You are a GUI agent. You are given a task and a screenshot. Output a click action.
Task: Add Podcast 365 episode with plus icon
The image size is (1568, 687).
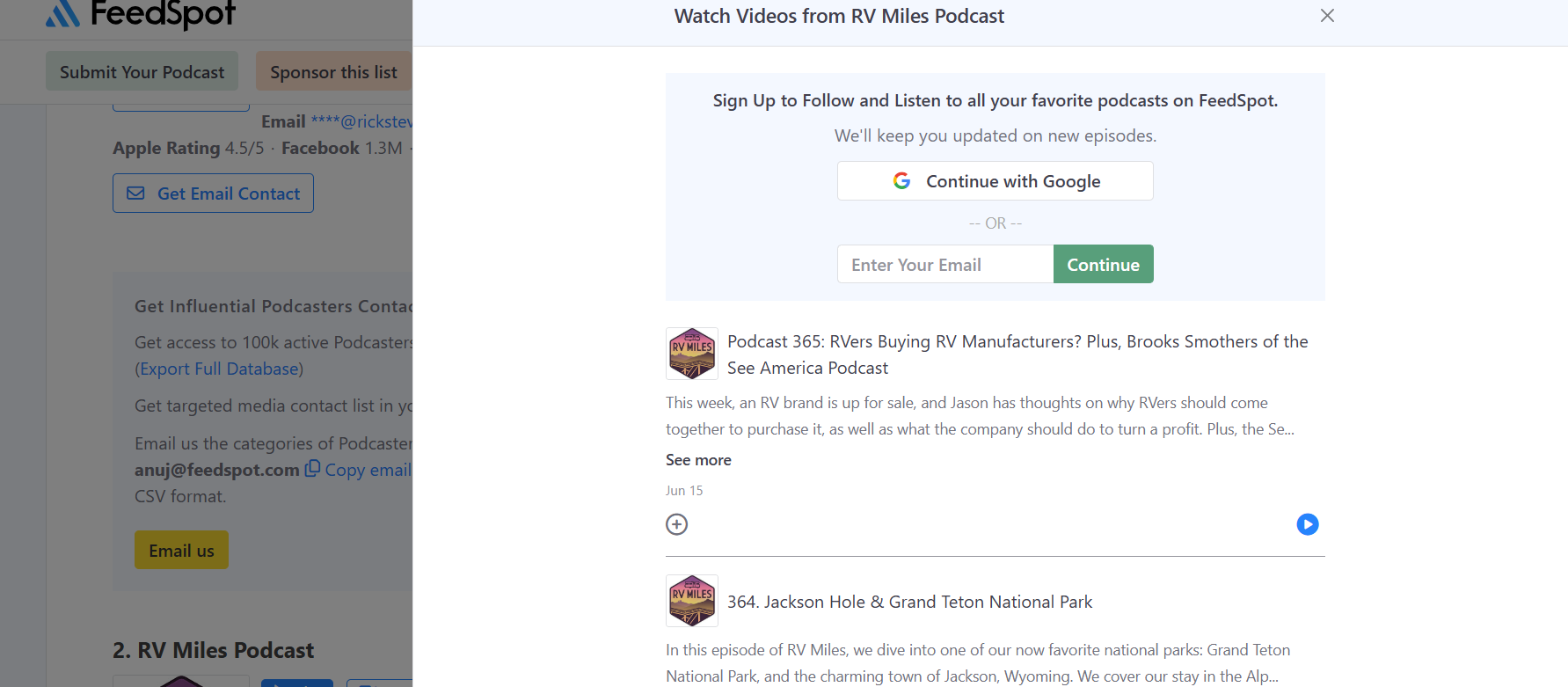click(x=676, y=524)
